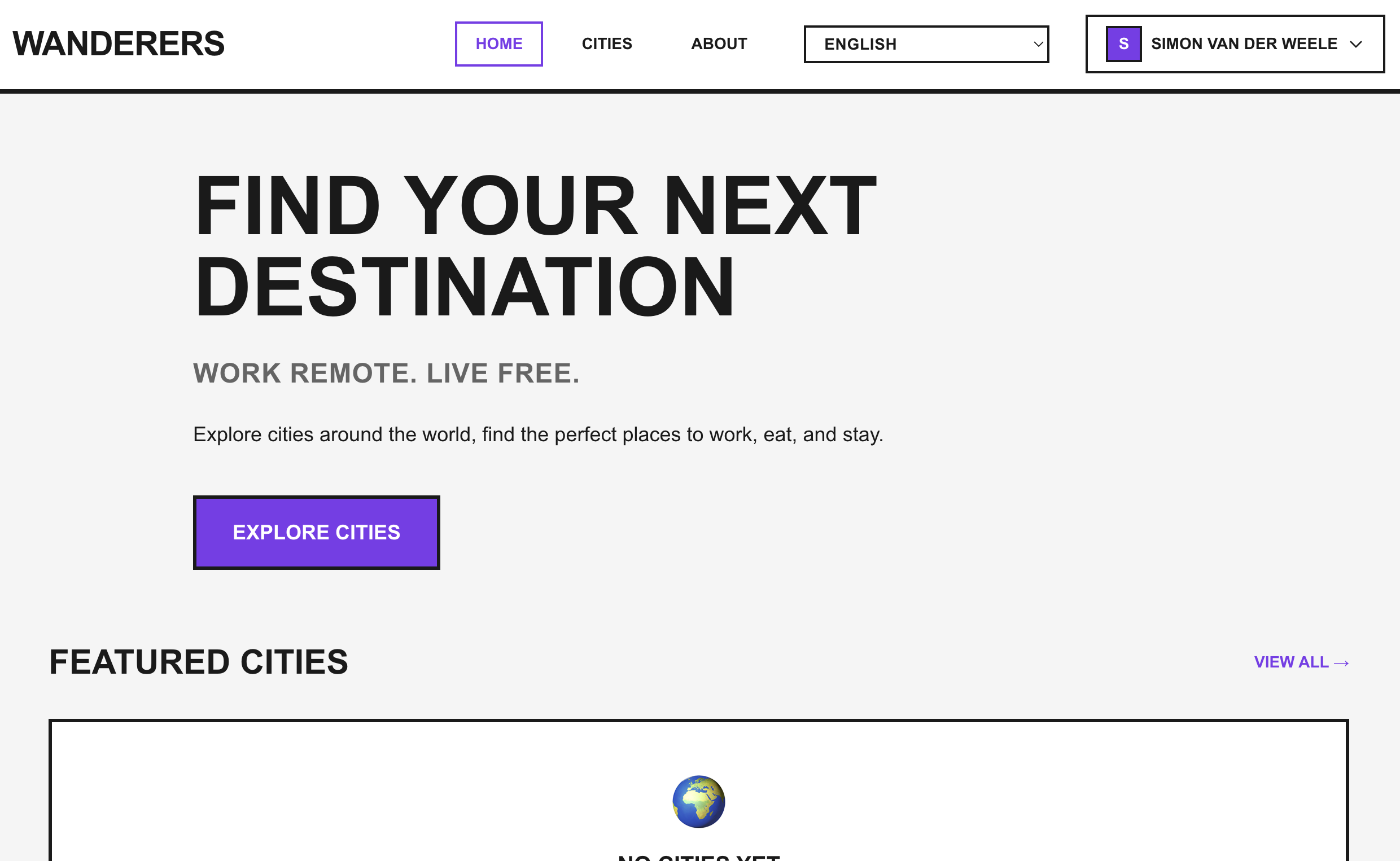Click the WANDERERS logo

tap(119, 44)
